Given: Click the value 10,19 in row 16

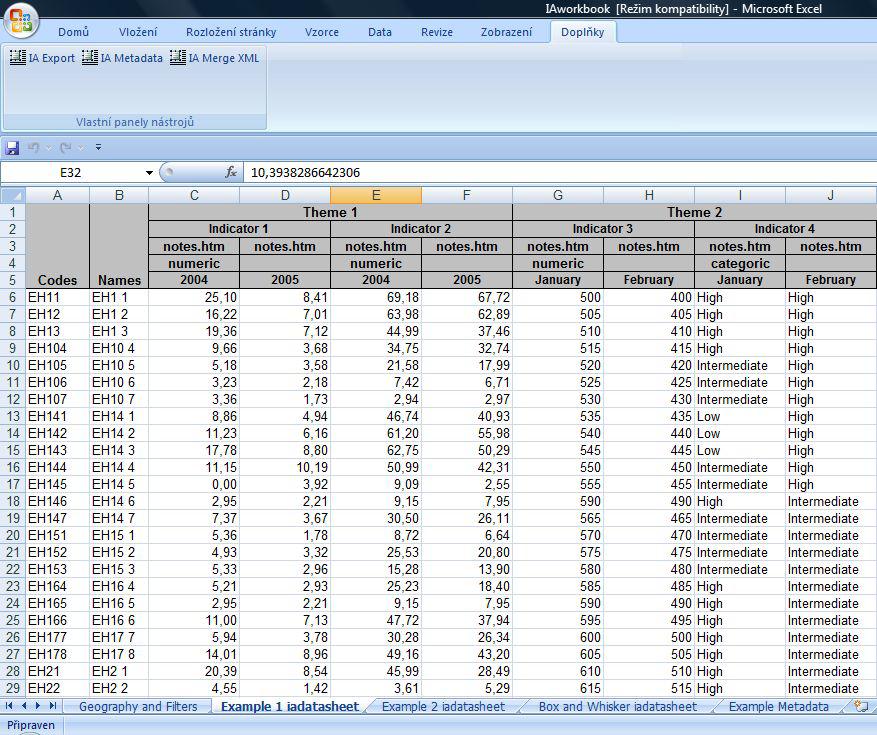Looking at the screenshot, I should 285,467.
